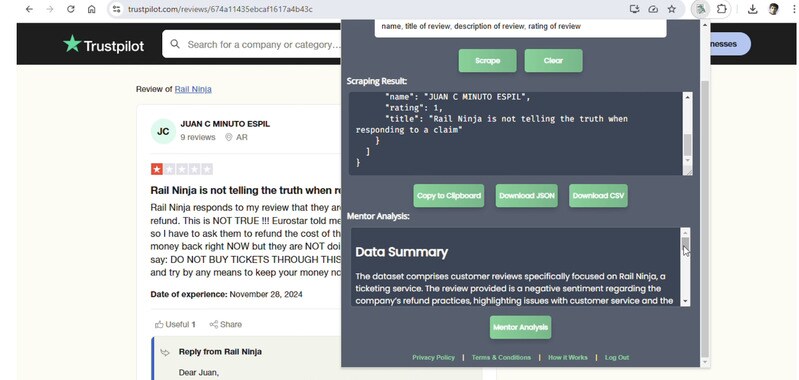Open the Extensions puzzle icon
The width and height of the screenshot is (799, 380).
[x=722, y=9]
